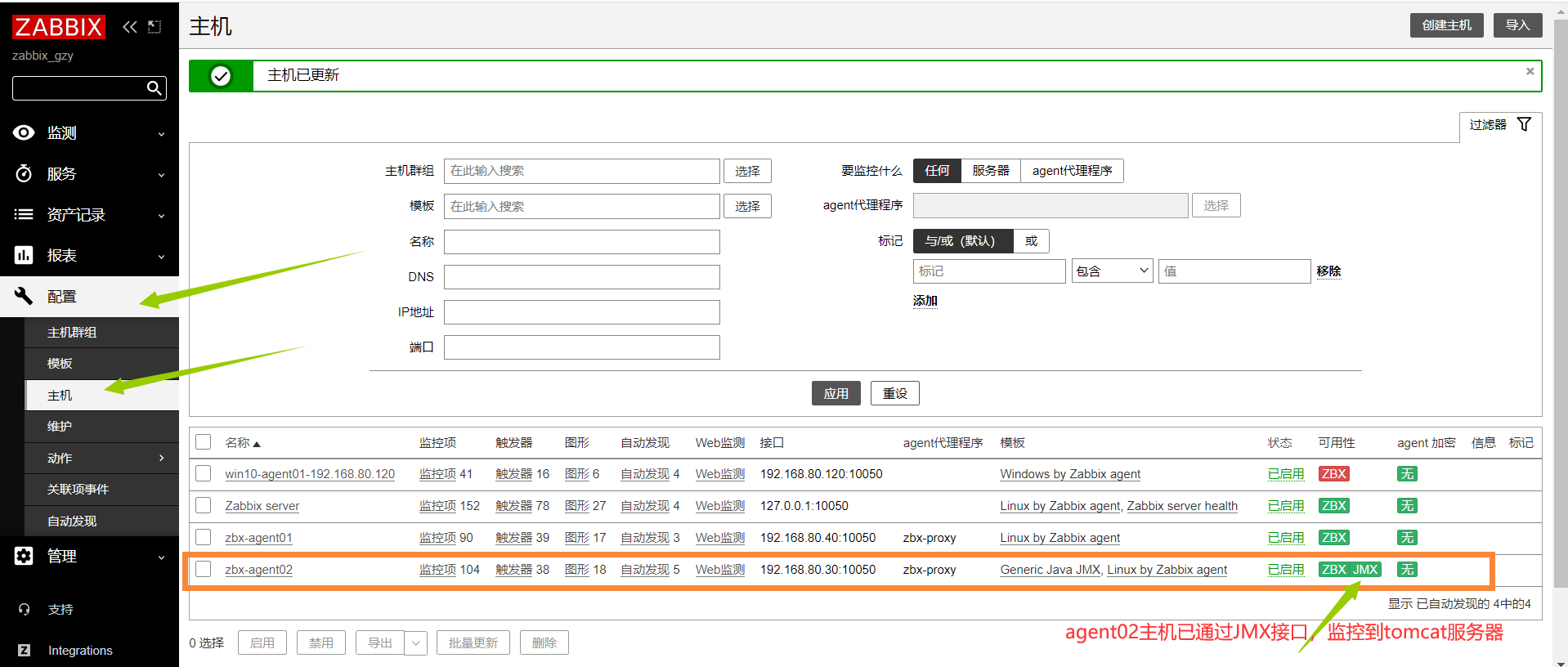The width and height of the screenshot is (1568, 667).
Task: Open the 包含 tag operator dropdown
Action: click(x=1112, y=271)
